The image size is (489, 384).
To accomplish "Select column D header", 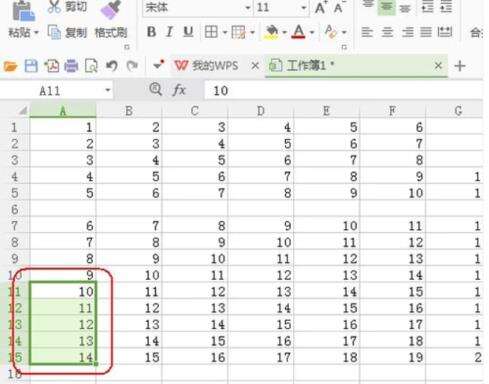I will click(260, 111).
